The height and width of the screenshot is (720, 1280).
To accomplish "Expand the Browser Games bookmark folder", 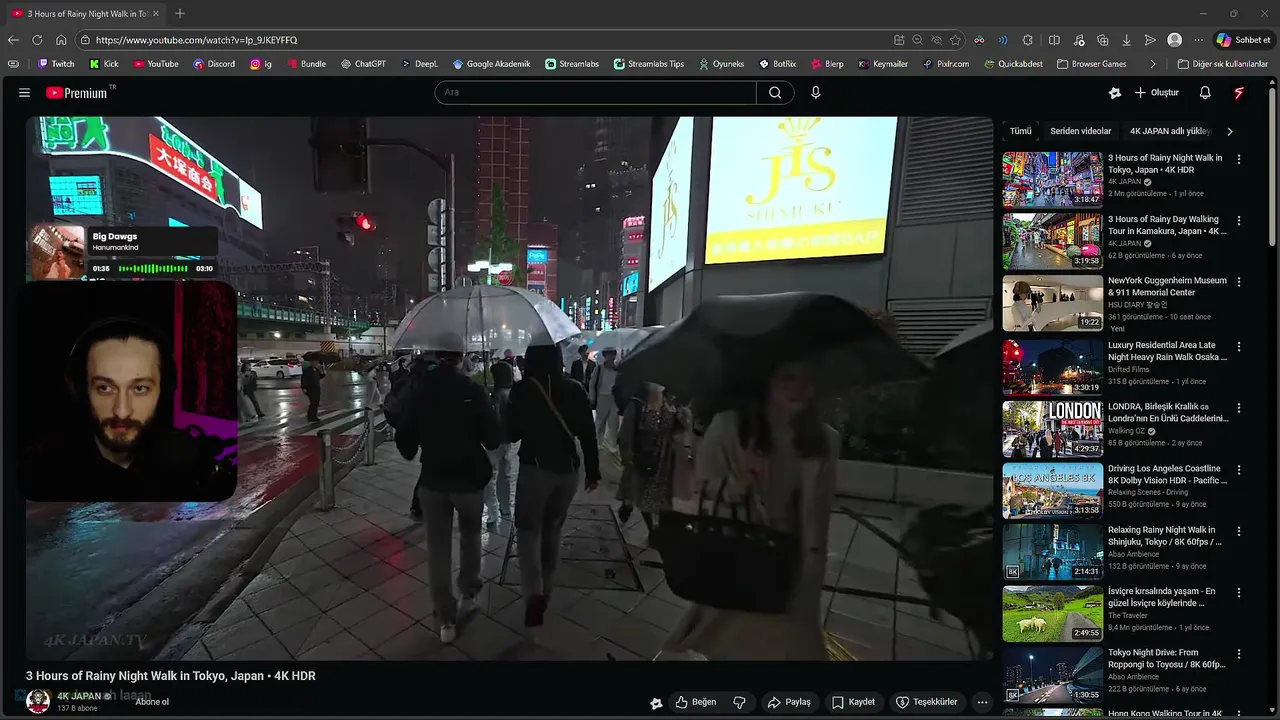I will point(1091,64).
